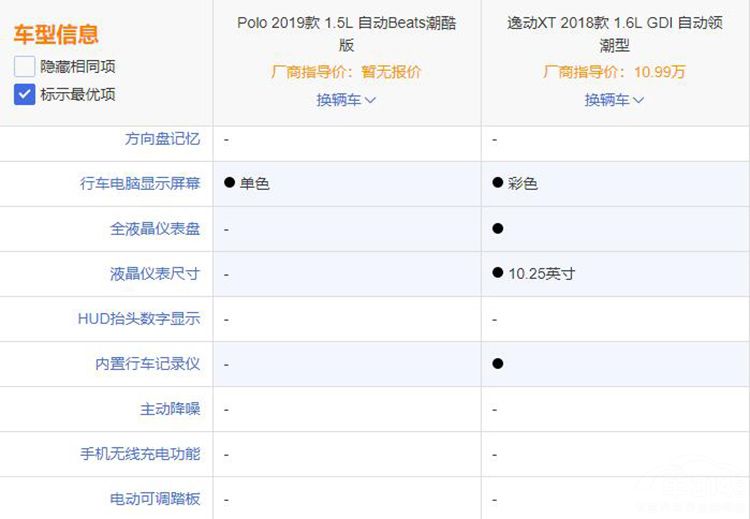Select the 行车电脑显示屏幕 row label
The width and height of the screenshot is (750, 519).
pyautogui.click(x=140, y=184)
